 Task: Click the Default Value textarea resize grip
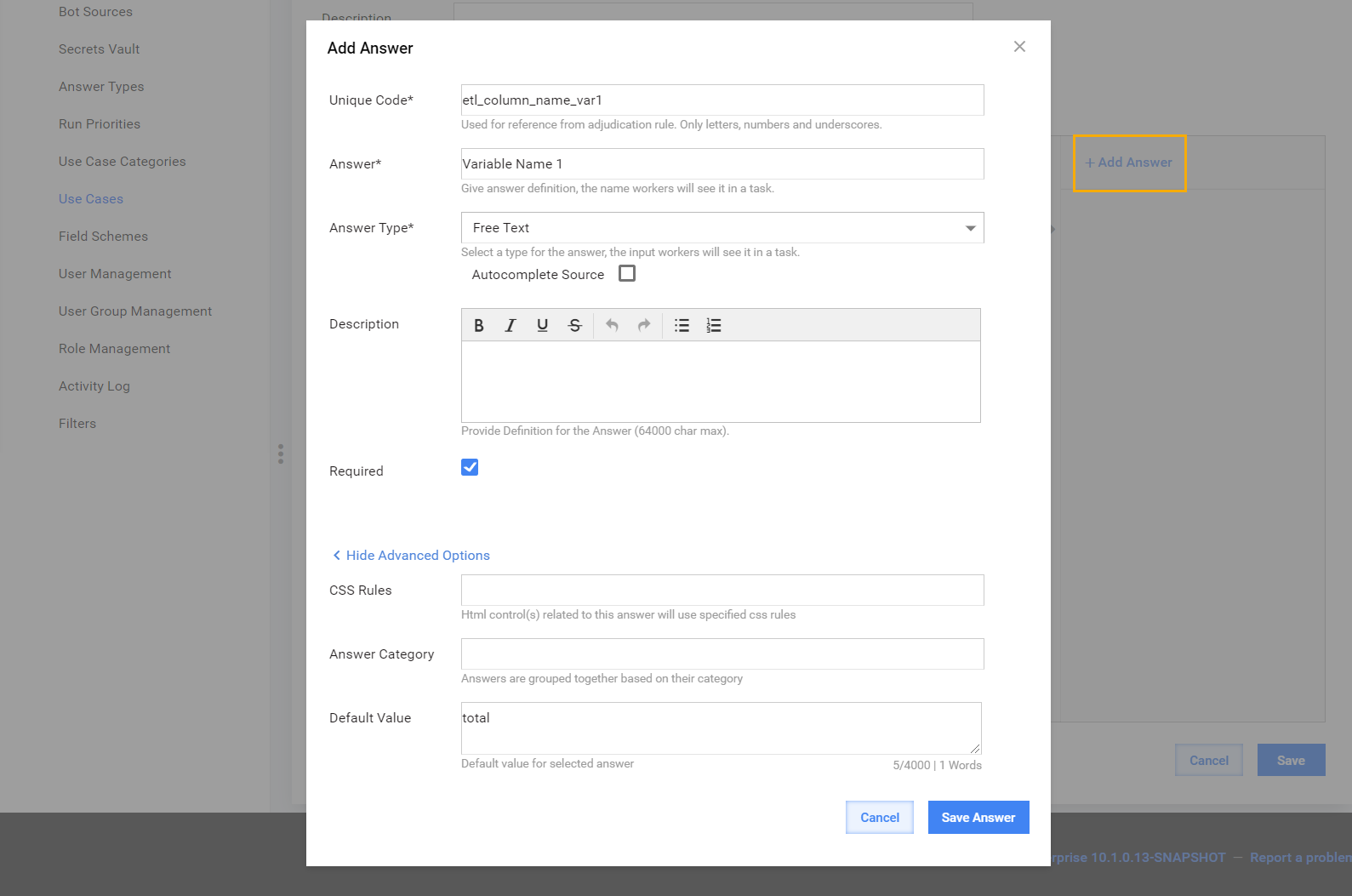click(975, 748)
